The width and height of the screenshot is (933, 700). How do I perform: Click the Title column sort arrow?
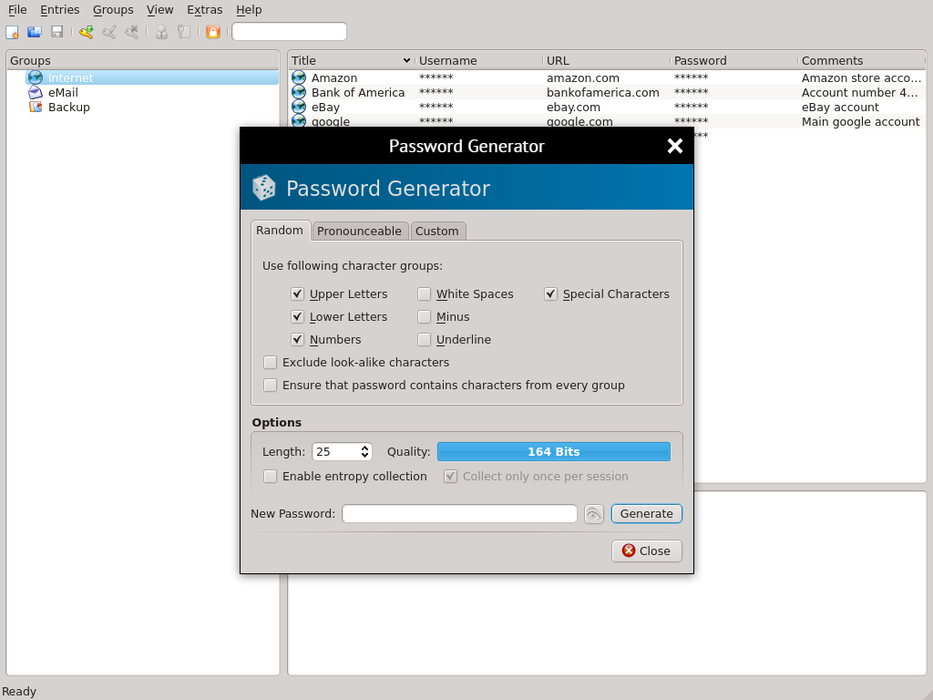pyautogui.click(x=406, y=61)
